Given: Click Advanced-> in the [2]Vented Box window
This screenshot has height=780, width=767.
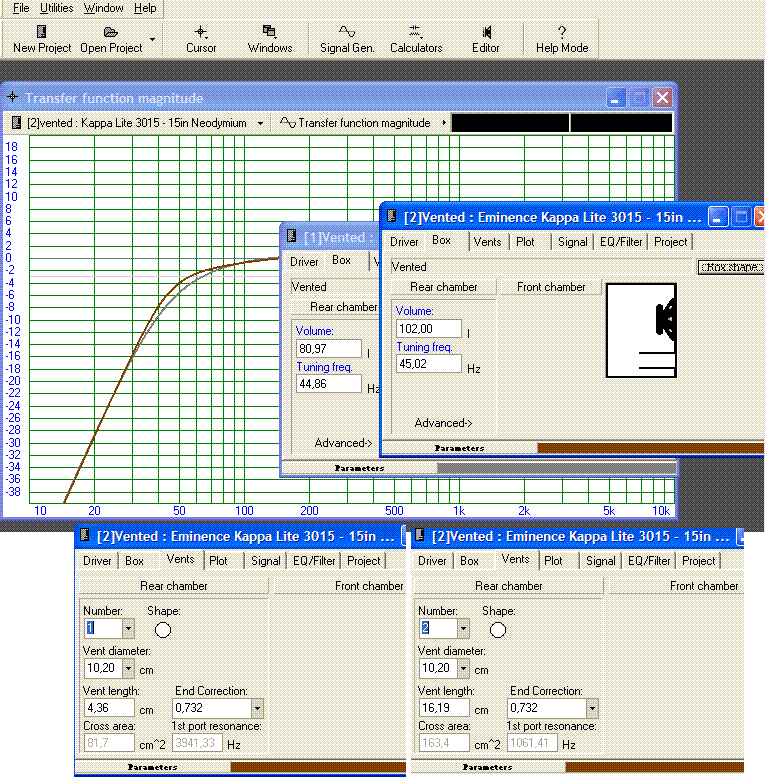Looking at the screenshot, I should tap(443, 423).
